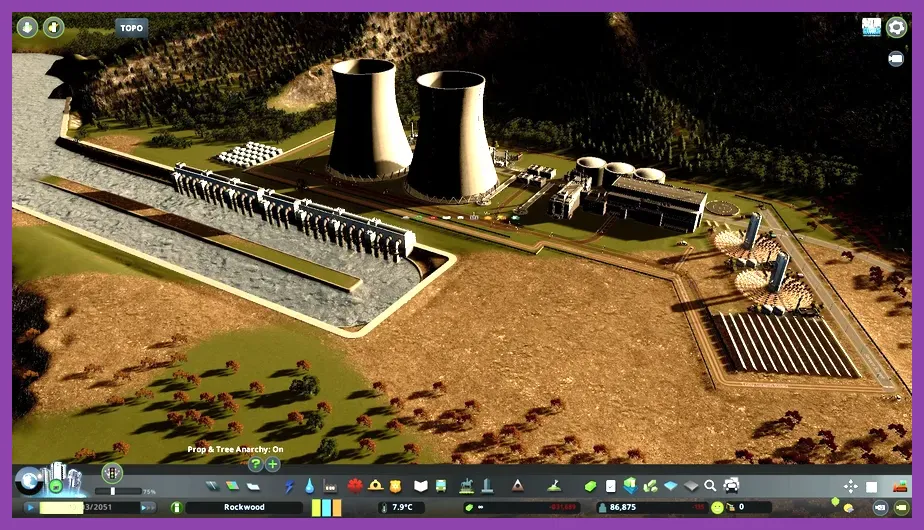Screen dimensions: 924x530
Task: Click the green leaf icon at bottom right
Action: [x=835, y=501]
